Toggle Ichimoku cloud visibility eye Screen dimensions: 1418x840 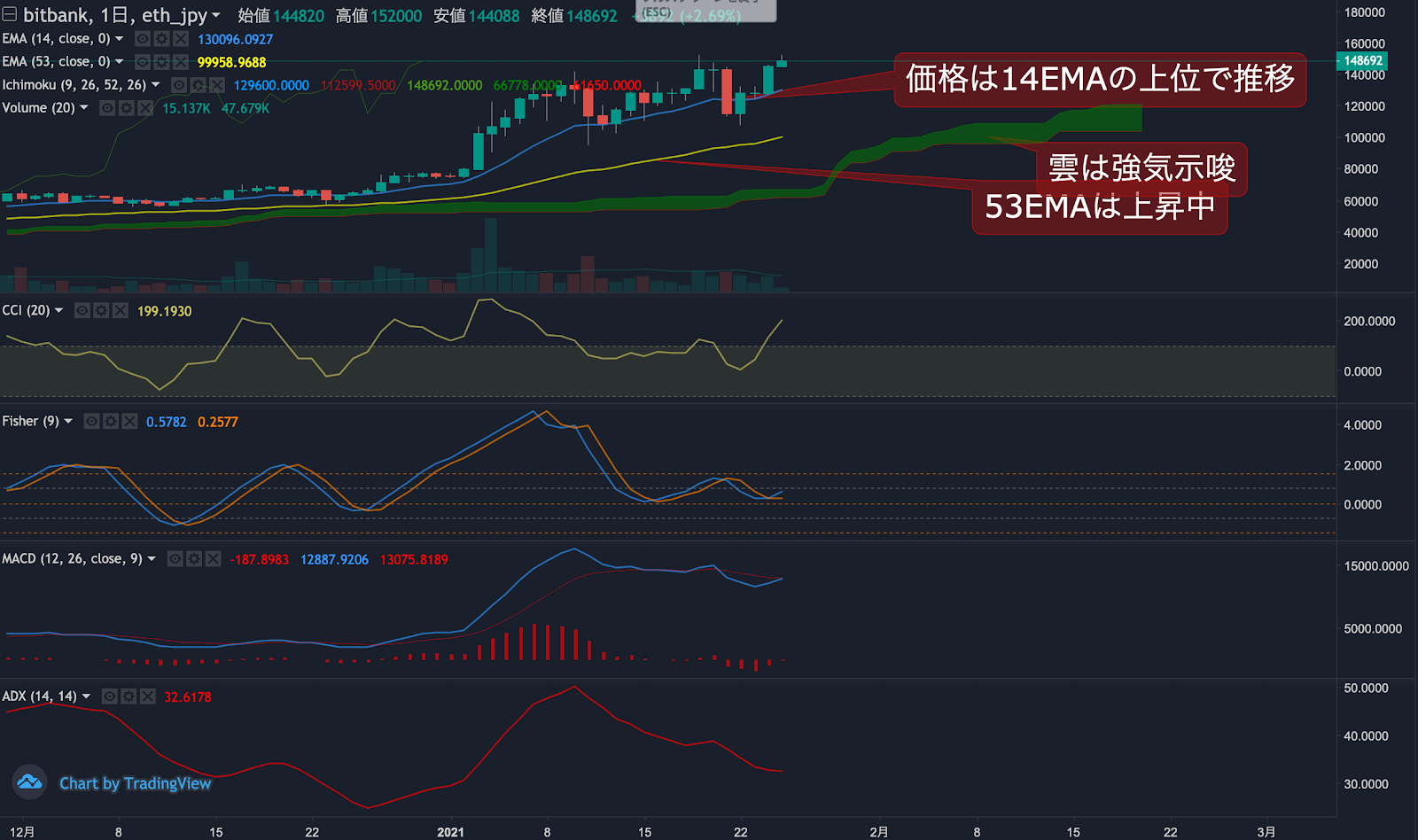point(178,85)
